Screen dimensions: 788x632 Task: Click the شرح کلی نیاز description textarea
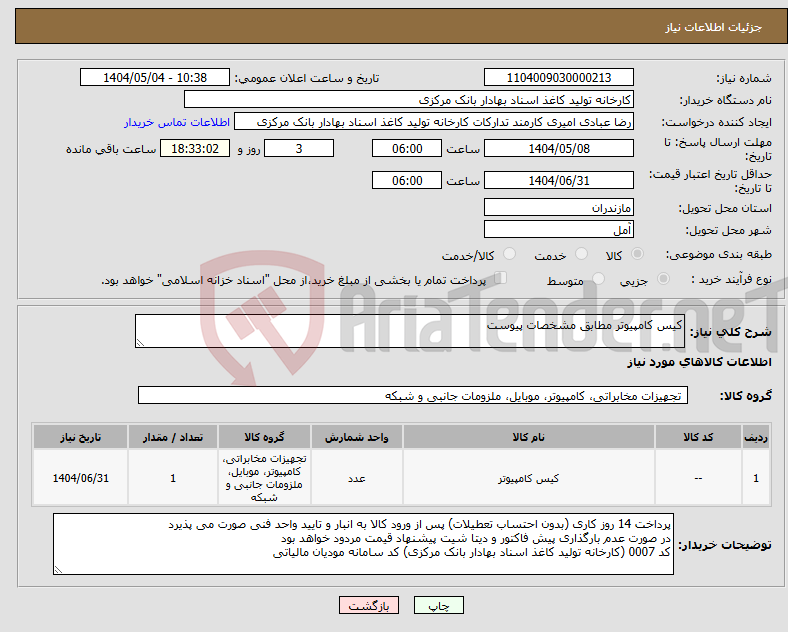[x=410, y=331]
